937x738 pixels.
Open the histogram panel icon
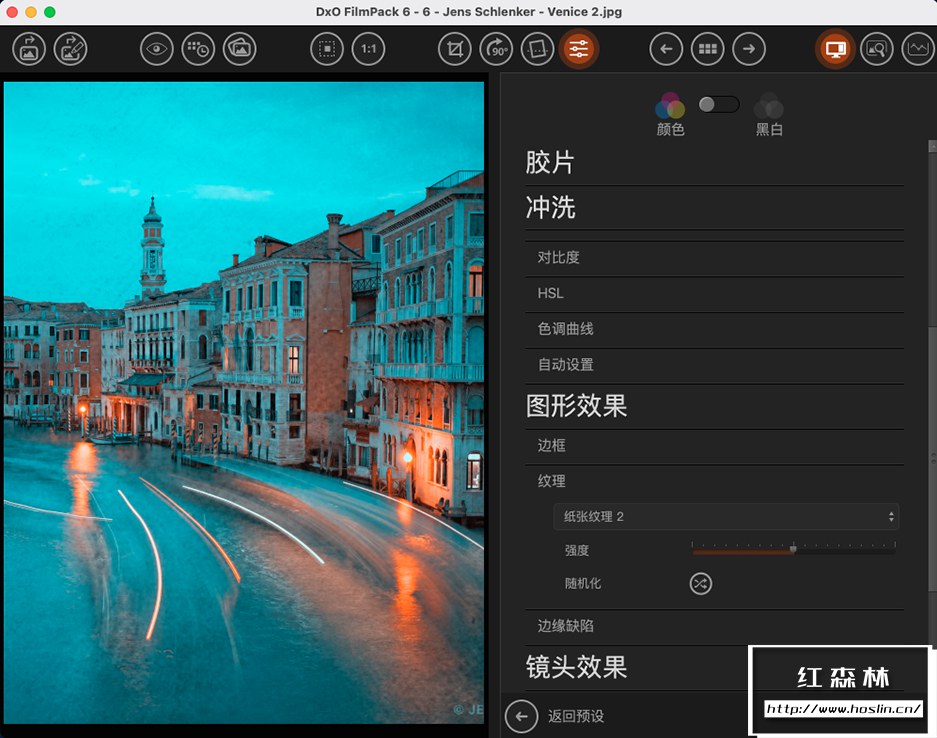tap(917, 48)
